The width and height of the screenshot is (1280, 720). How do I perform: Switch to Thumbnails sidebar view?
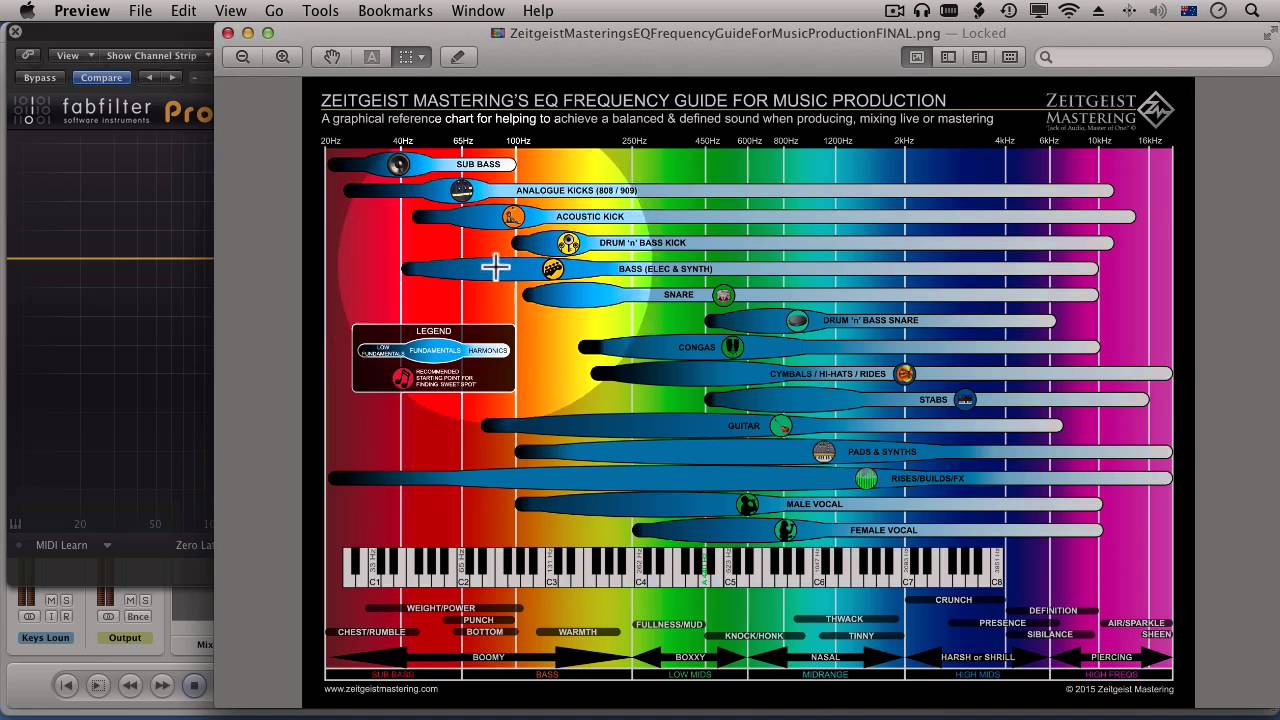pyautogui.click(x=948, y=57)
